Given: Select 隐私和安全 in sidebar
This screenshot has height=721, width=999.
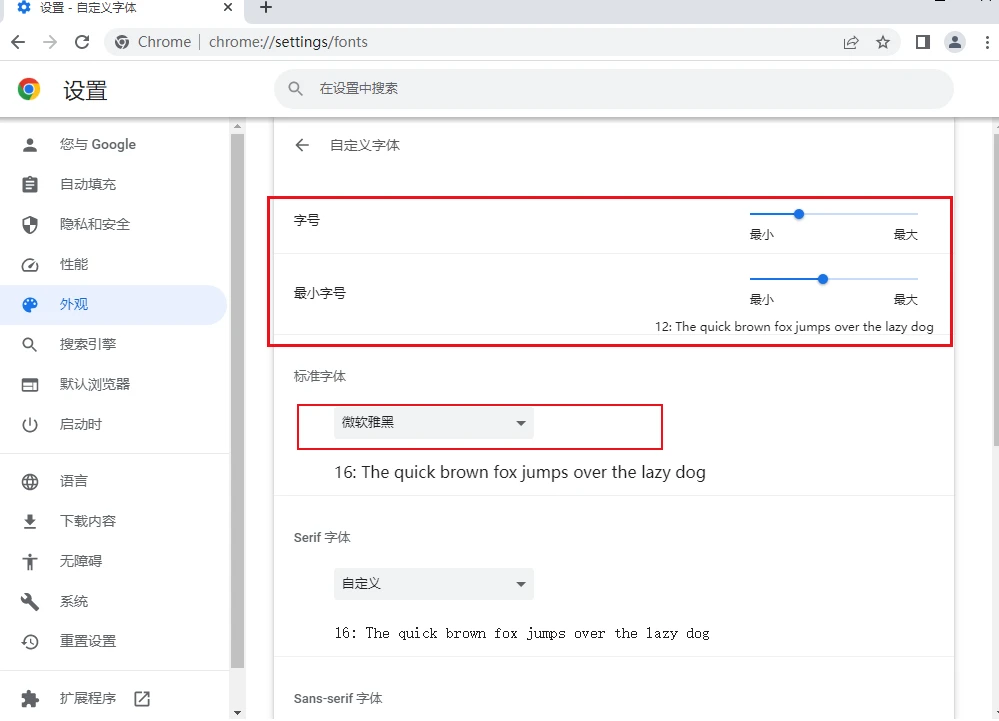Looking at the screenshot, I should click(94, 224).
